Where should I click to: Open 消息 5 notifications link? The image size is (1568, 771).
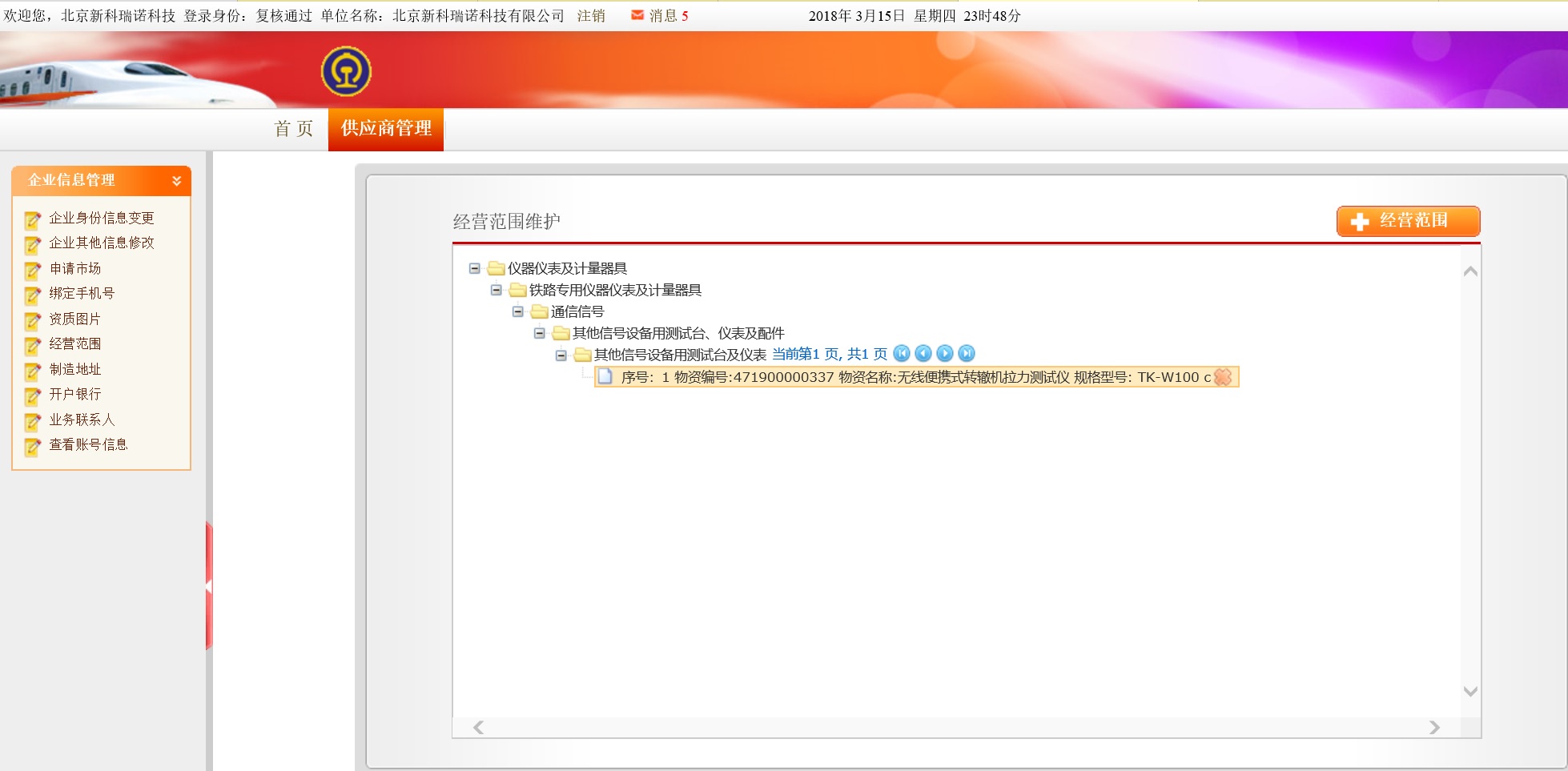tap(669, 16)
